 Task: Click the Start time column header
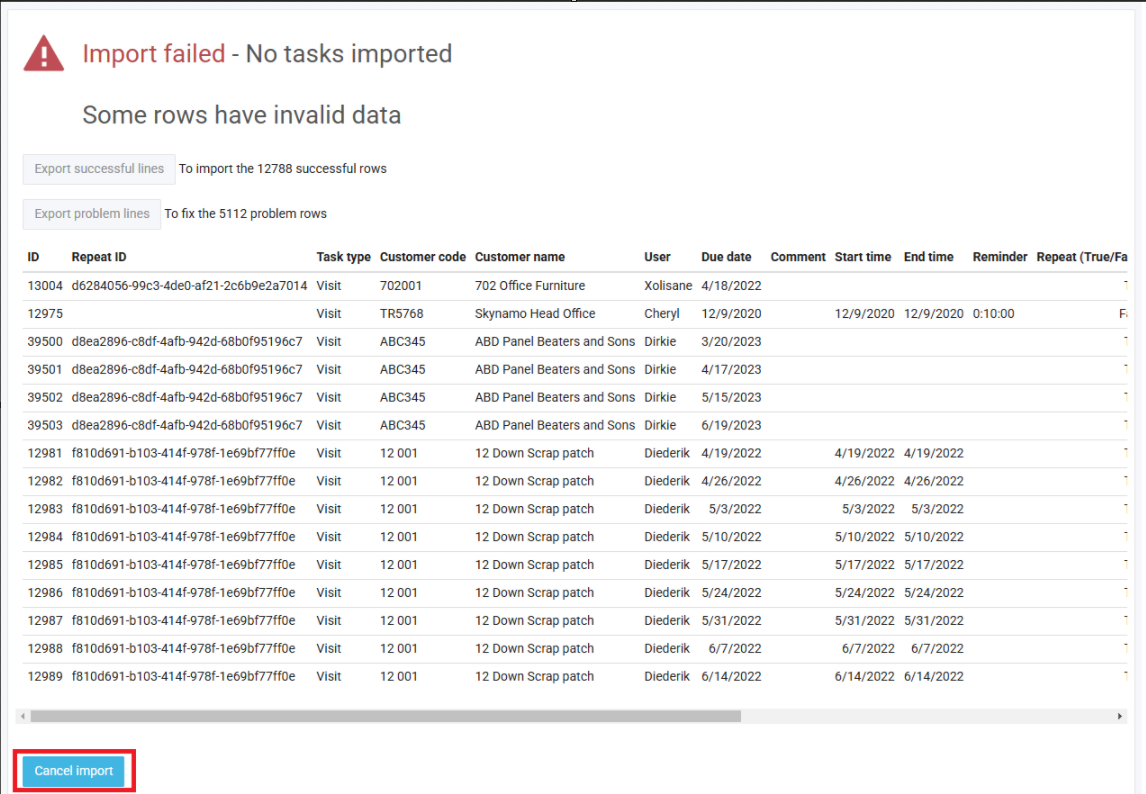(862, 257)
